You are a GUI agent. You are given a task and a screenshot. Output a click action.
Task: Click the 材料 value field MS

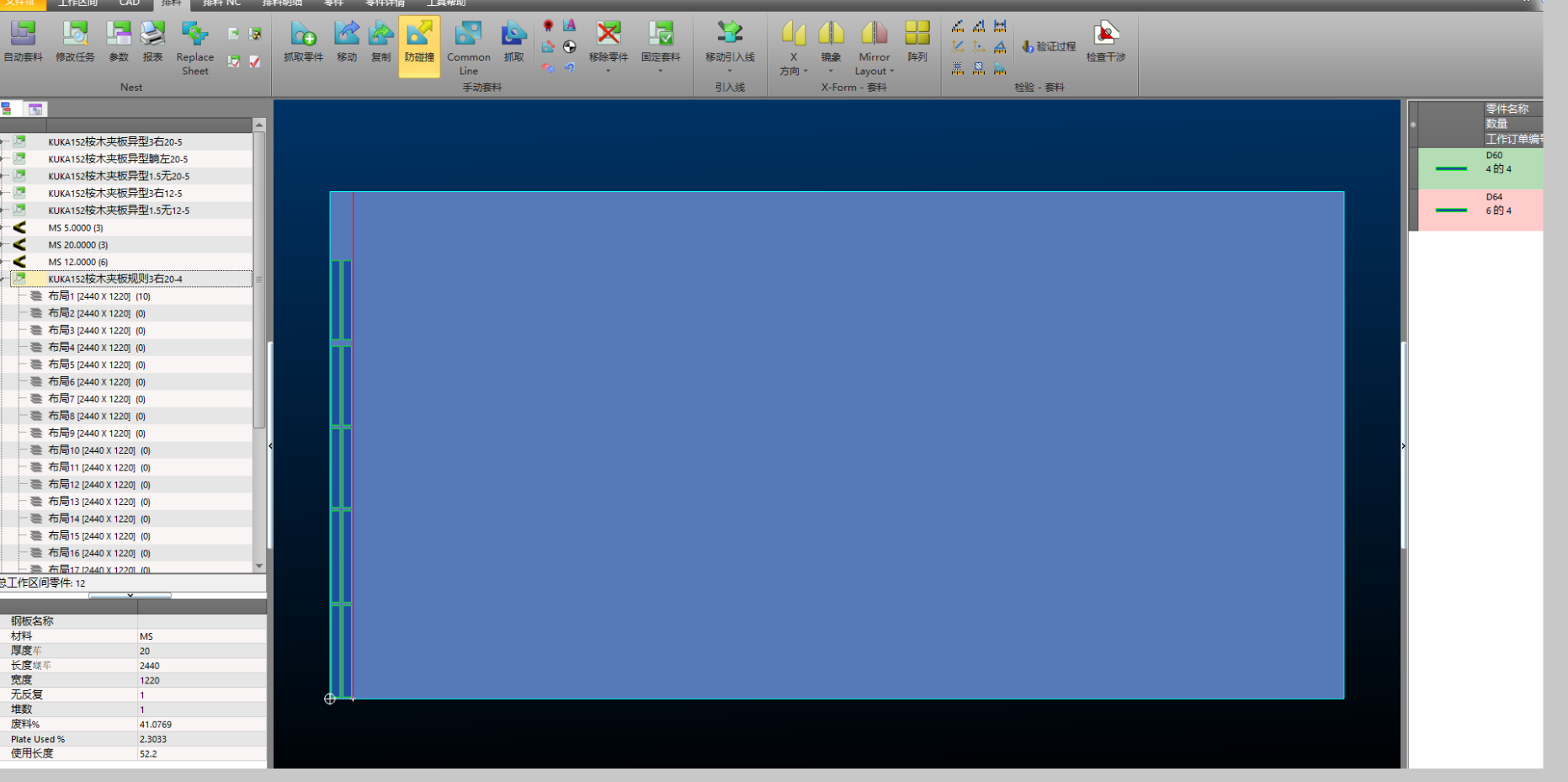[202, 636]
